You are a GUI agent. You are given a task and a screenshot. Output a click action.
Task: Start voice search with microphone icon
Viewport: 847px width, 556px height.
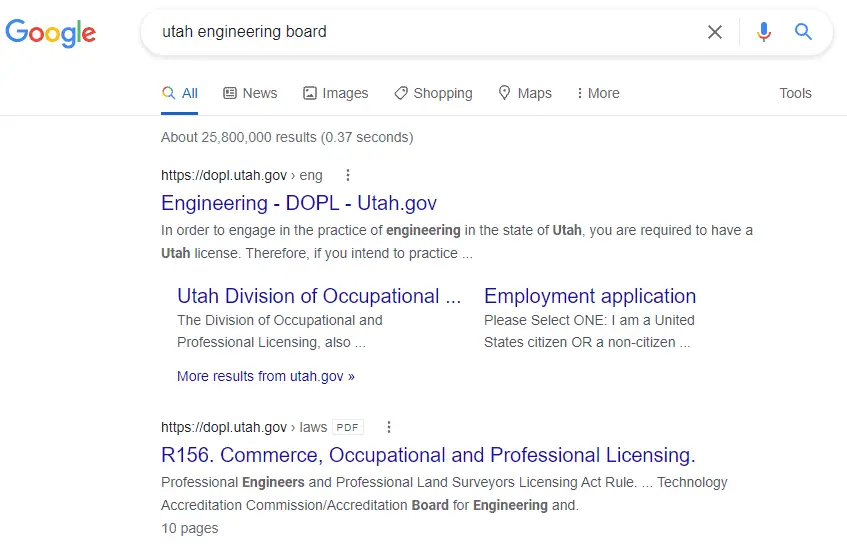[763, 32]
